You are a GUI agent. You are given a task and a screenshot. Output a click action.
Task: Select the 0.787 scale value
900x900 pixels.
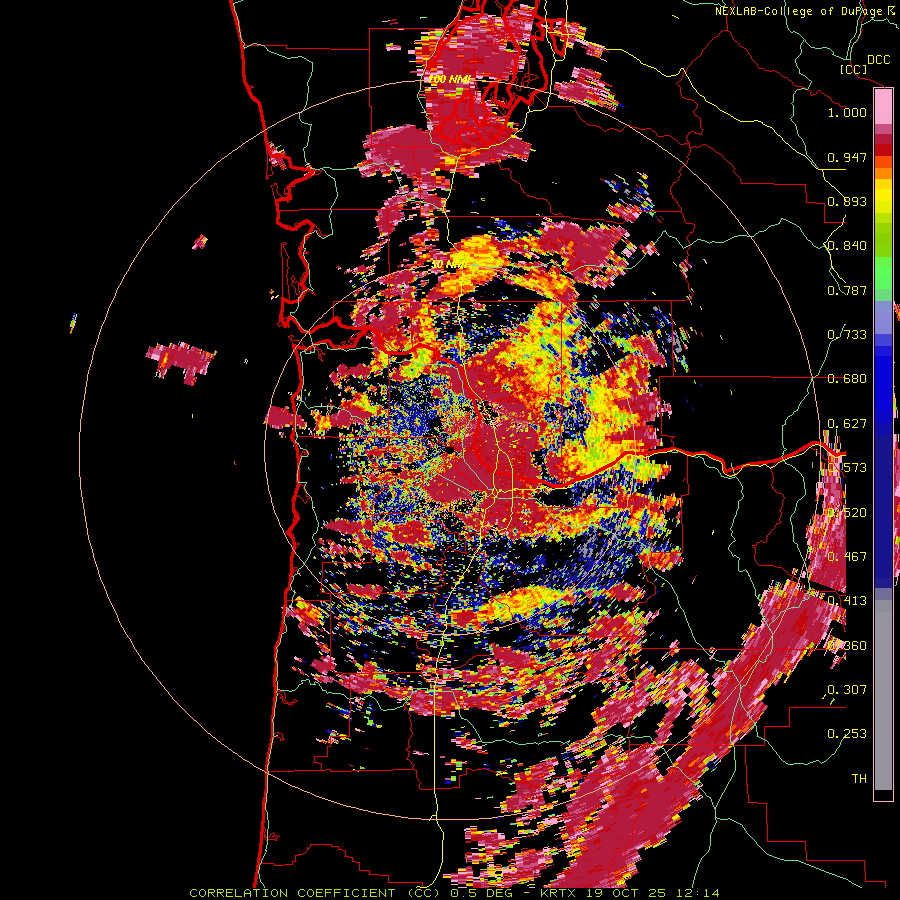tap(847, 290)
